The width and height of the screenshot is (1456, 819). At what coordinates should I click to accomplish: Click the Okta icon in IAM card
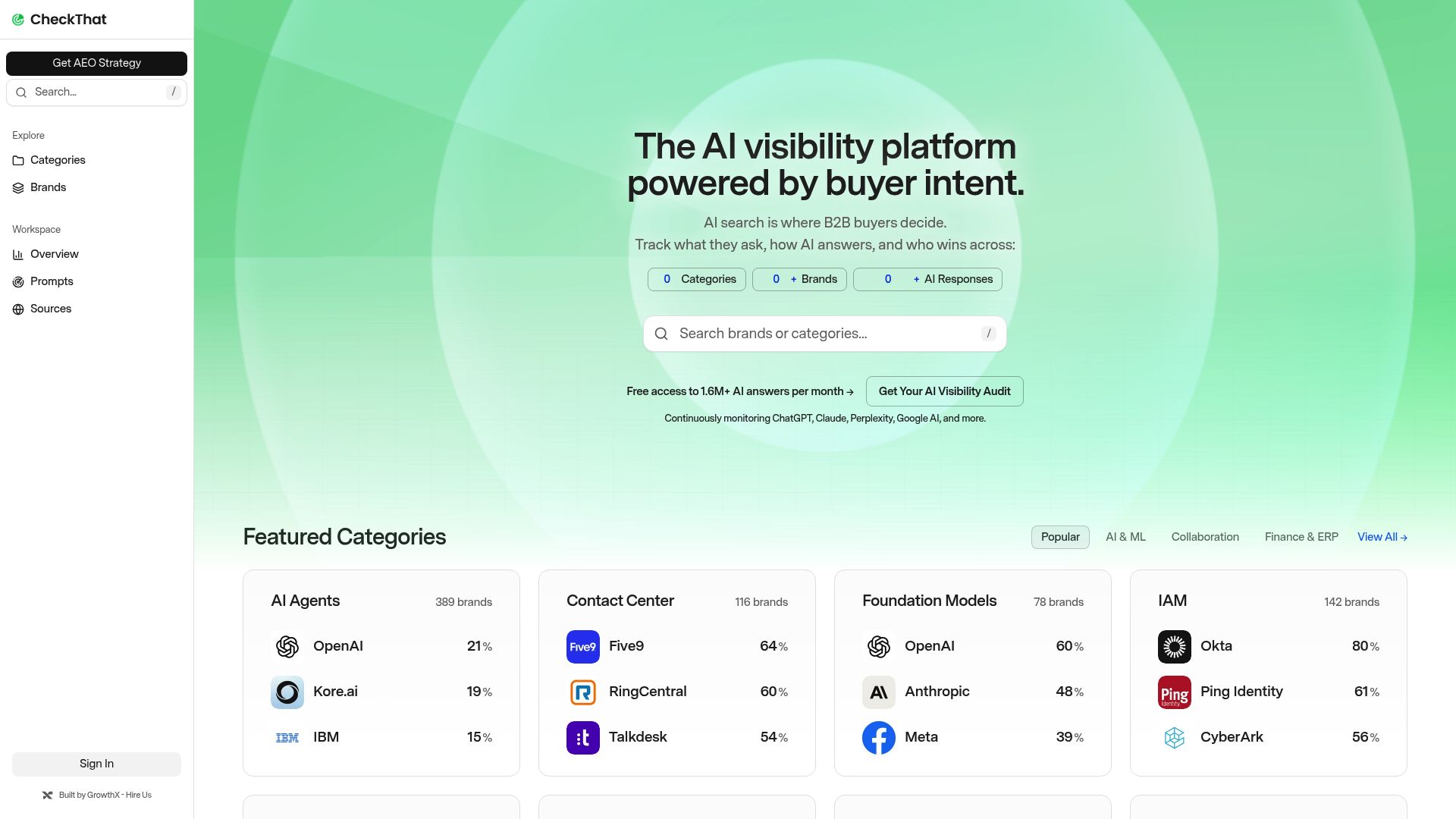click(1174, 646)
